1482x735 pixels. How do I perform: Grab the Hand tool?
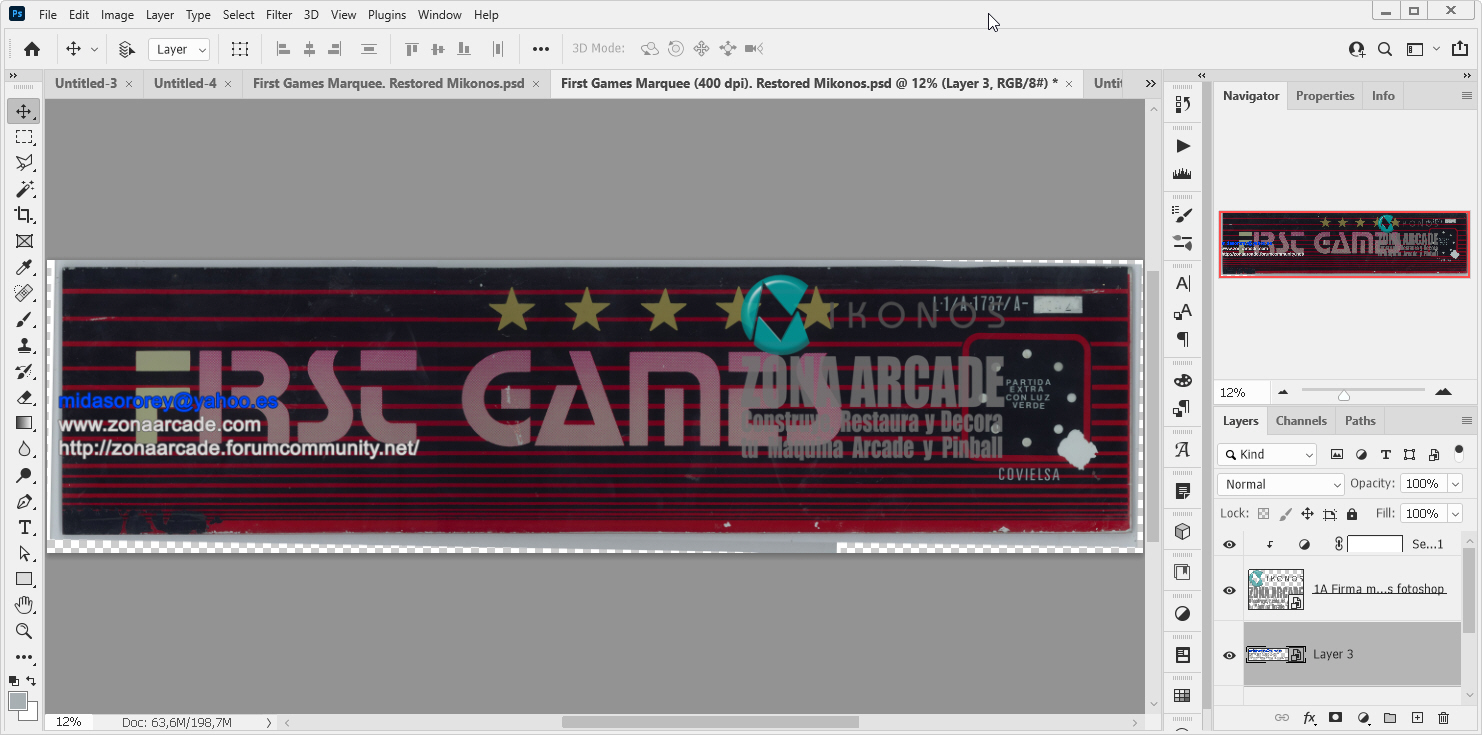[24, 605]
